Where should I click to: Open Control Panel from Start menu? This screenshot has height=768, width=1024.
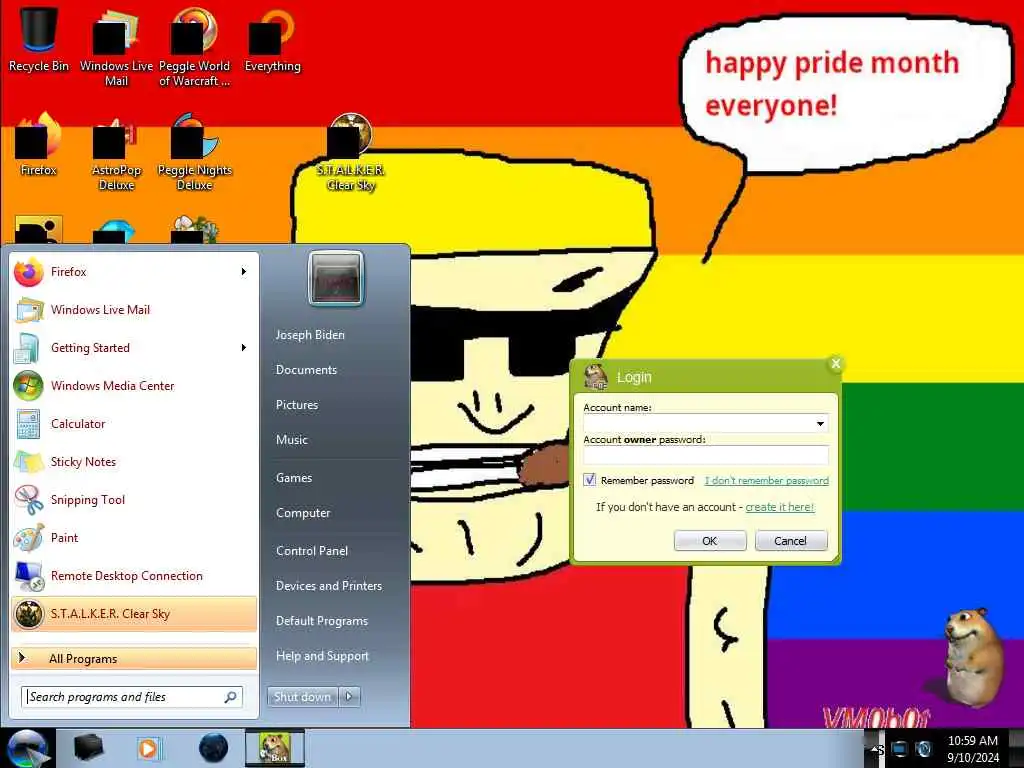(x=312, y=551)
